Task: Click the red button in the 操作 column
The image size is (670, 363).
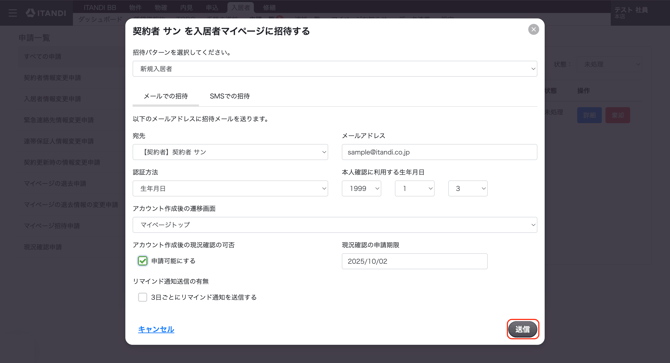Action: 618,115
